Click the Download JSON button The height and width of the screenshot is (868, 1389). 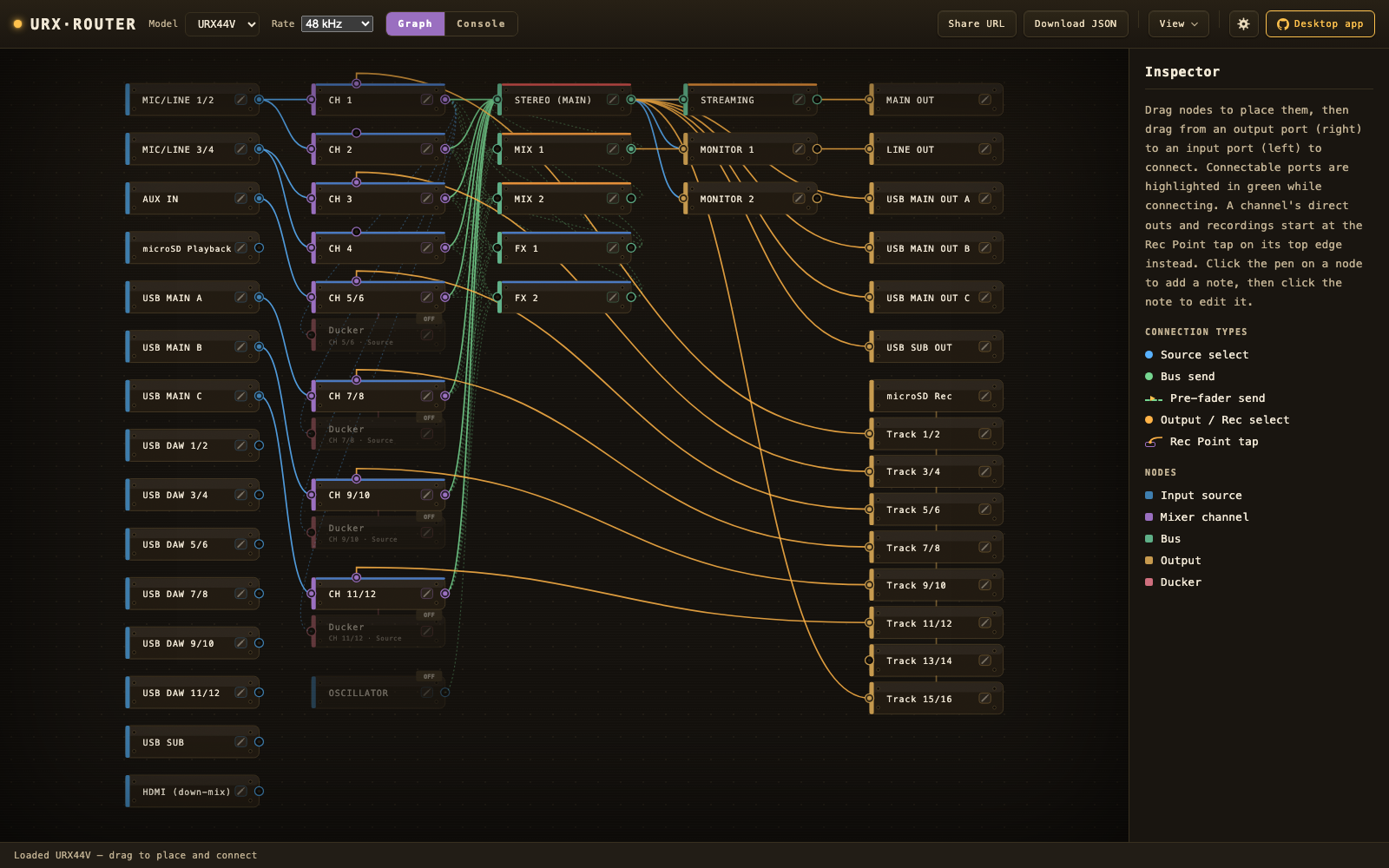pyautogui.click(x=1076, y=24)
